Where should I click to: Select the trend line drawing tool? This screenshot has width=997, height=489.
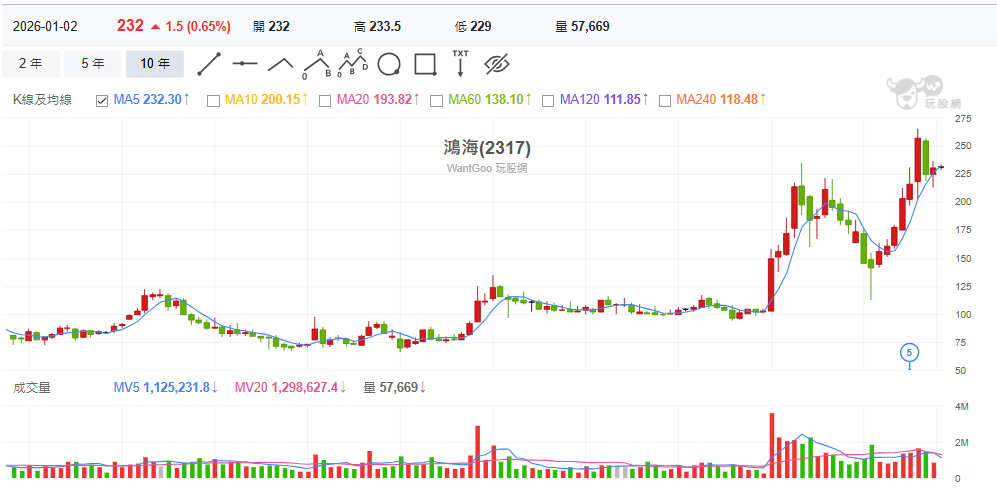point(209,64)
